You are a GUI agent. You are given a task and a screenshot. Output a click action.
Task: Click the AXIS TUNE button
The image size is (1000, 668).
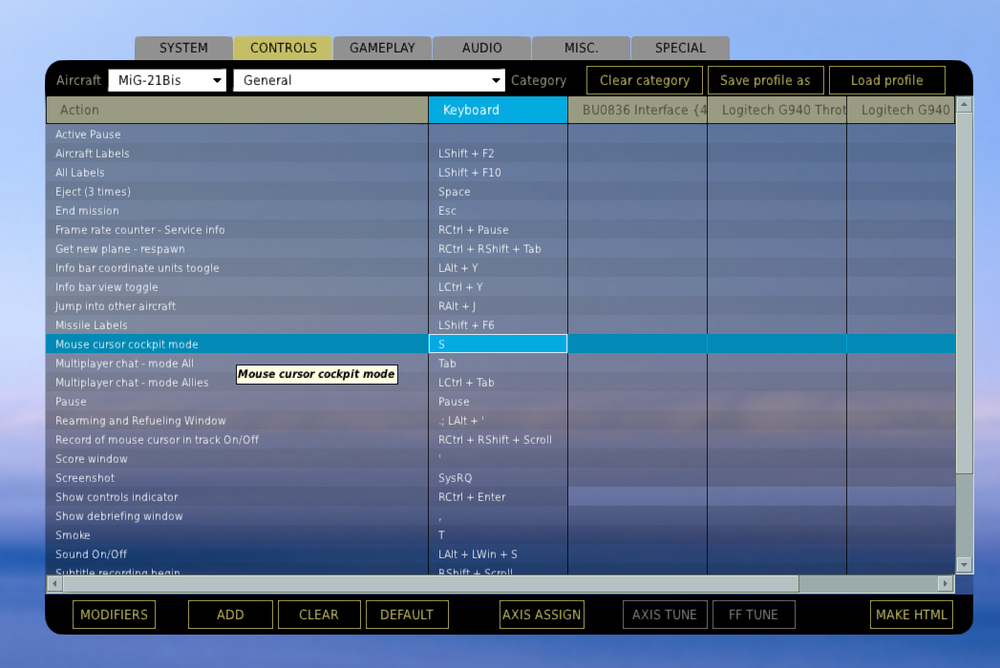(665, 614)
